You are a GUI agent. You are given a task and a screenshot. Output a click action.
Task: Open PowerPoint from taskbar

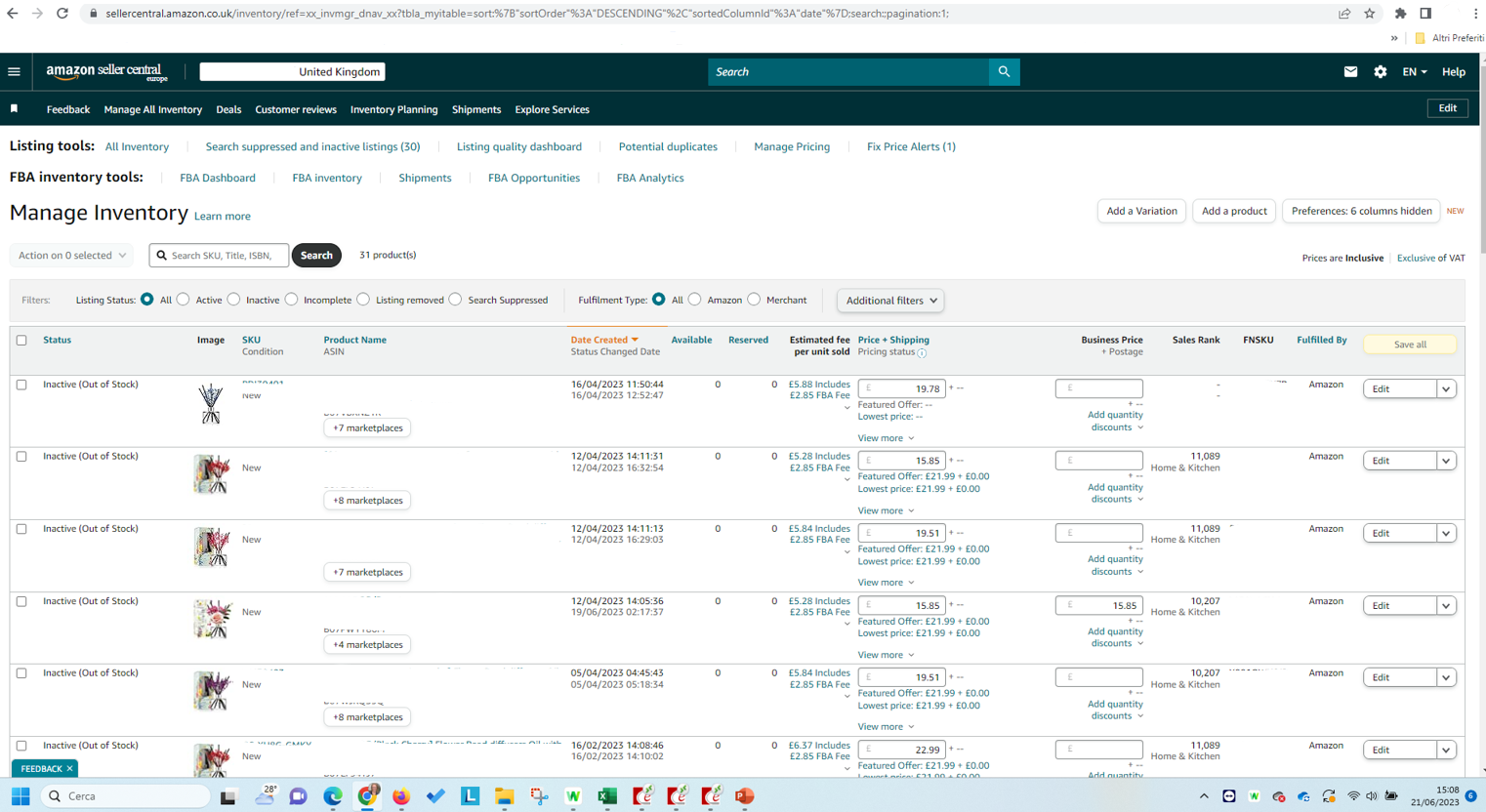[x=745, y=796]
